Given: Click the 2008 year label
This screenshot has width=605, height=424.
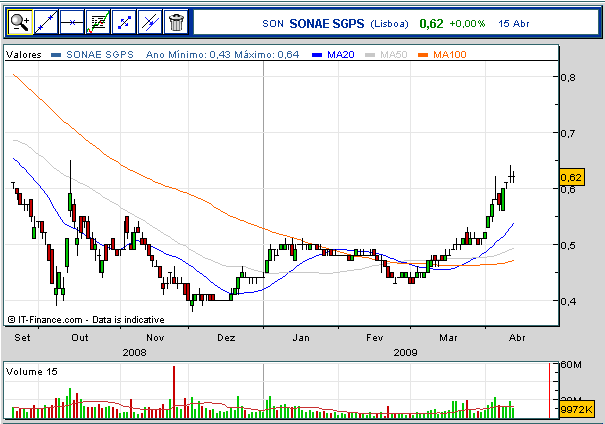Looking at the screenshot, I should point(134,353).
